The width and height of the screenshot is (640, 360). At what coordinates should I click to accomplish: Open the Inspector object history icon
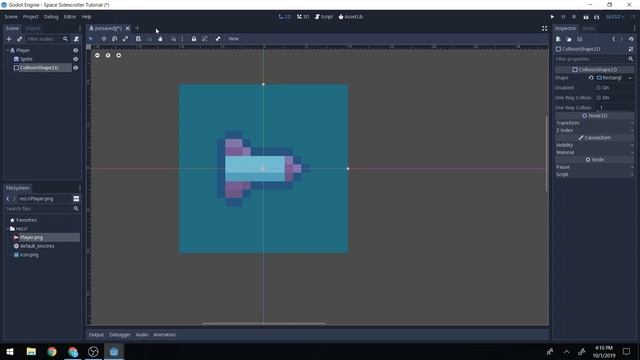point(631,39)
